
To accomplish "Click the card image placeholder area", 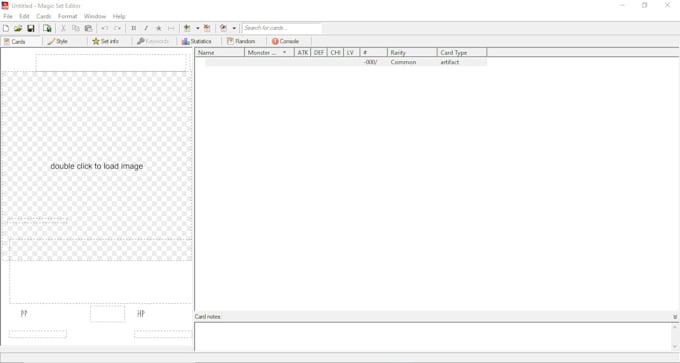I will click(x=96, y=166).
